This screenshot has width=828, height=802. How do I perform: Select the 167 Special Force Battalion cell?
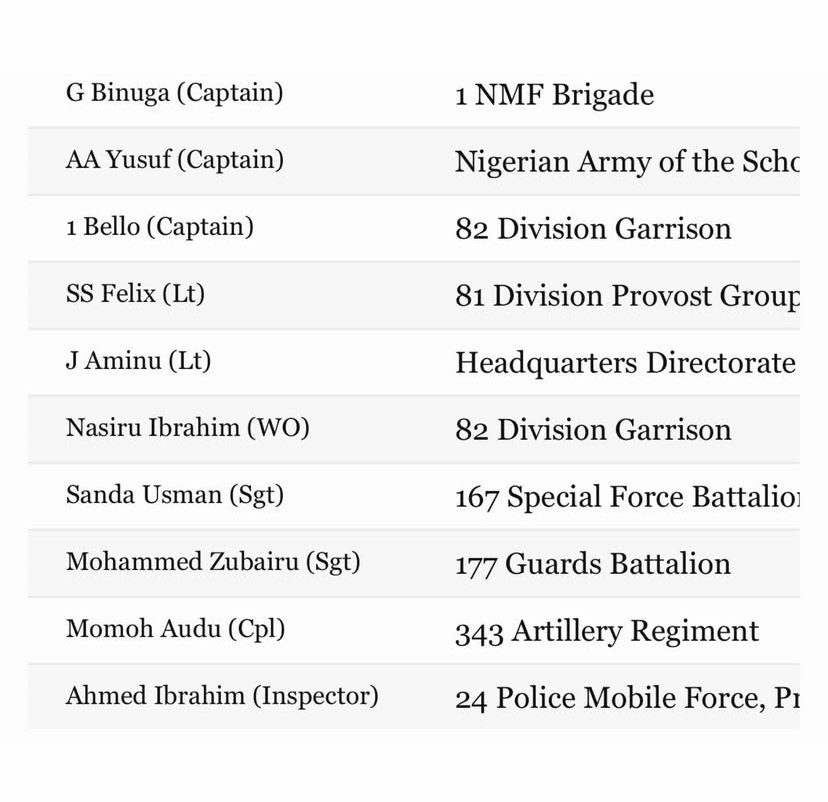pyautogui.click(x=627, y=497)
